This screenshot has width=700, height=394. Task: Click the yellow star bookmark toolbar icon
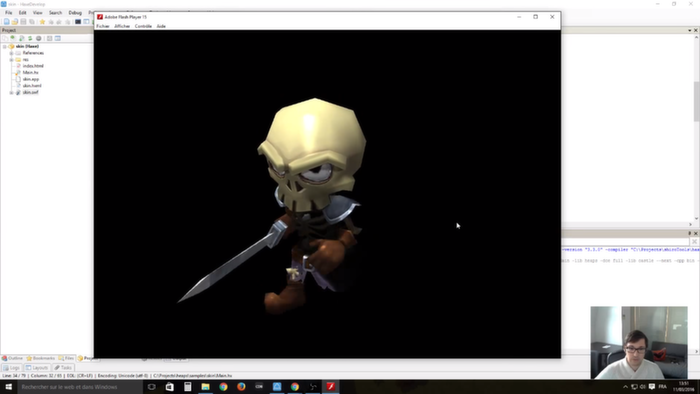point(42,21)
